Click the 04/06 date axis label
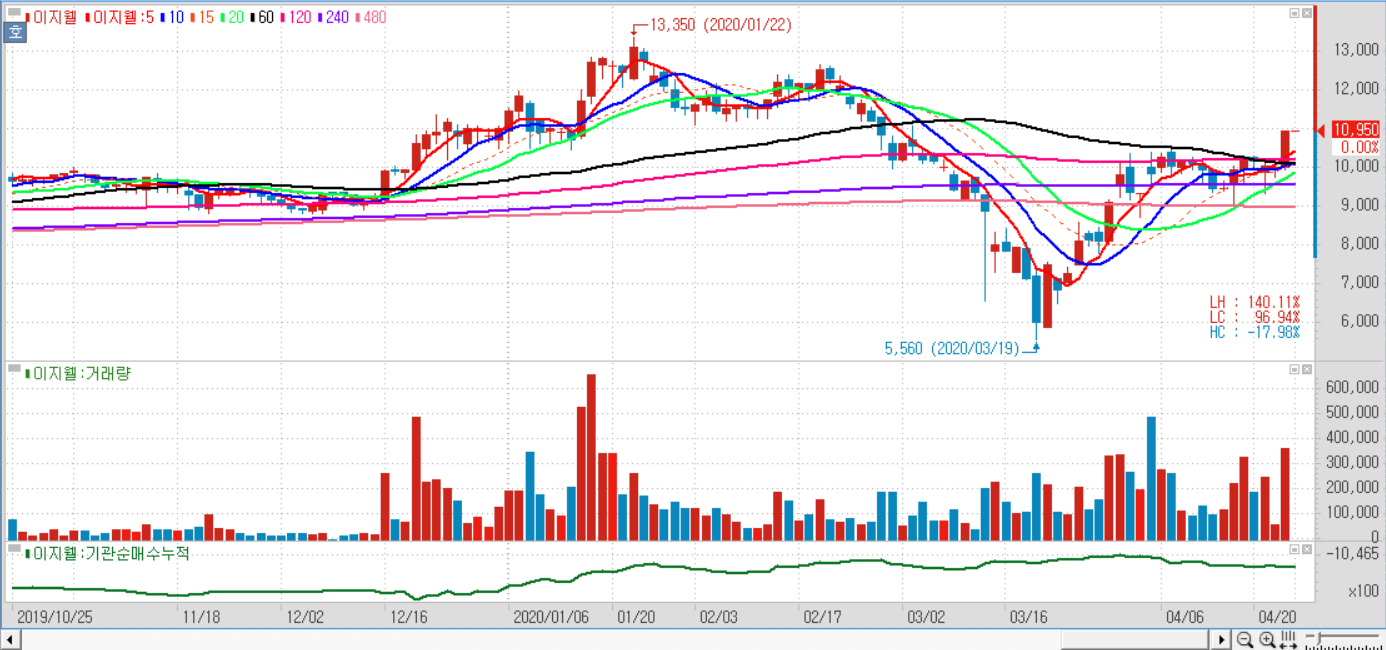This screenshot has height=650, width=1386. (x=1184, y=616)
